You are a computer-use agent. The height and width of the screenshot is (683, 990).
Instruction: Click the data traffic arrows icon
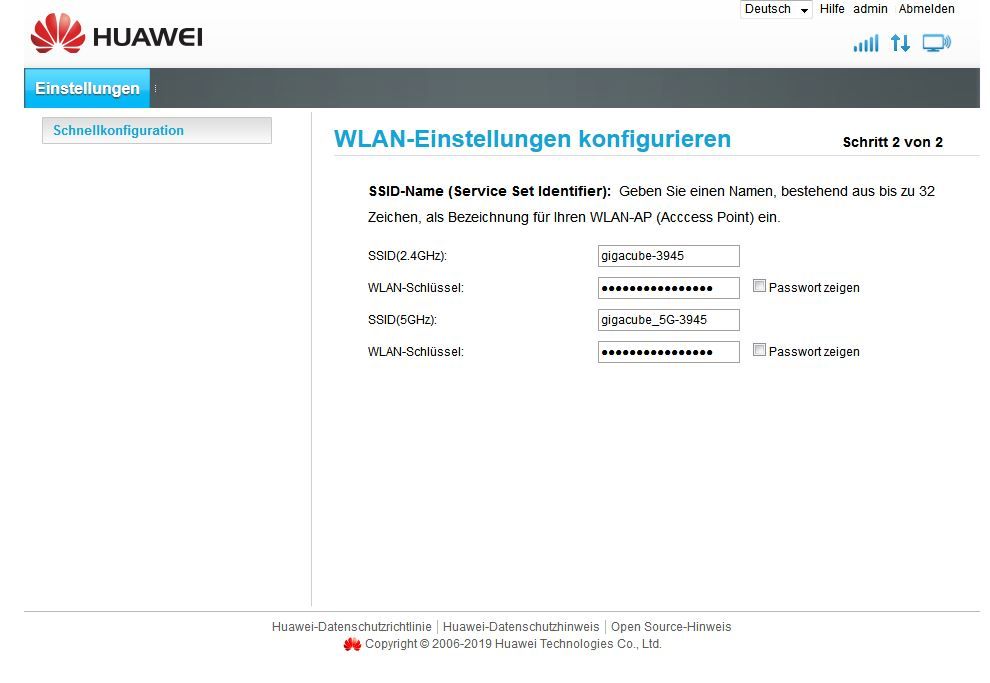click(900, 44)
